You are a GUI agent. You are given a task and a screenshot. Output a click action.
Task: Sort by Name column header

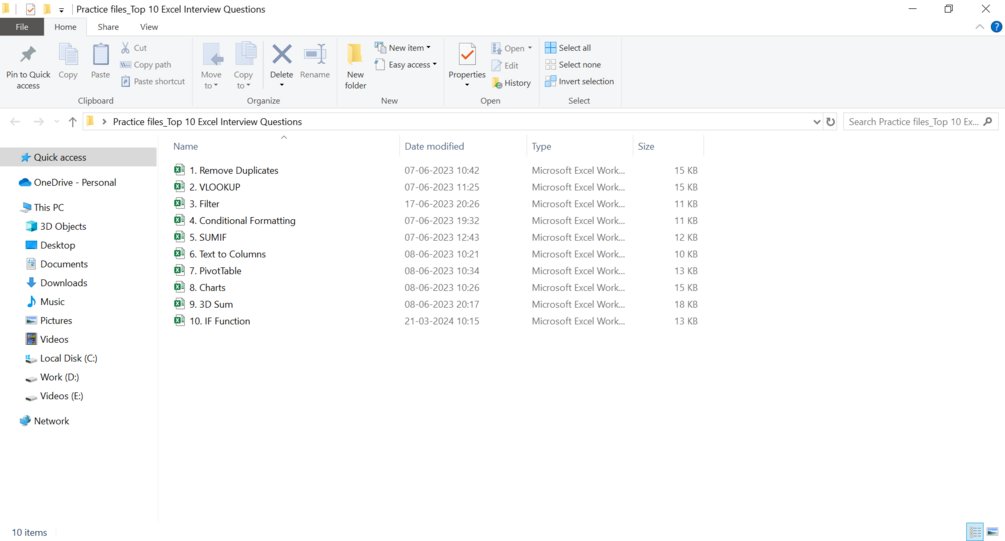click(x=185, y=147)
